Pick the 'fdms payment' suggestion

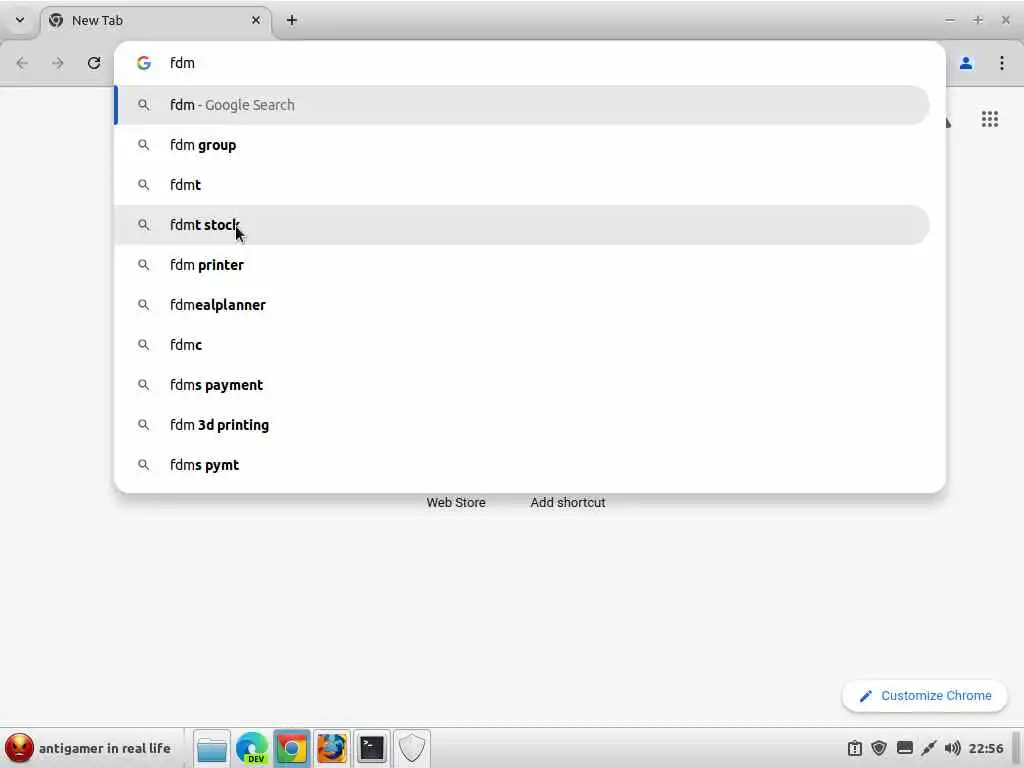pyautogui.click(x=522, y=385)
